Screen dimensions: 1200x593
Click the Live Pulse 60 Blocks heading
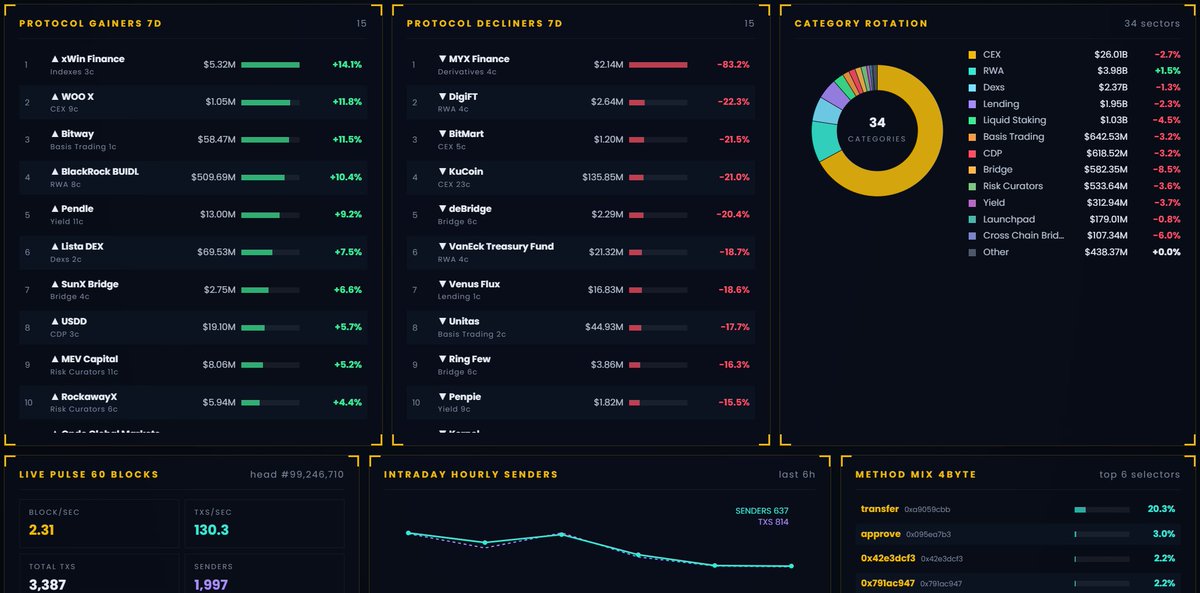pyautogui.click(x=89, y=474)
